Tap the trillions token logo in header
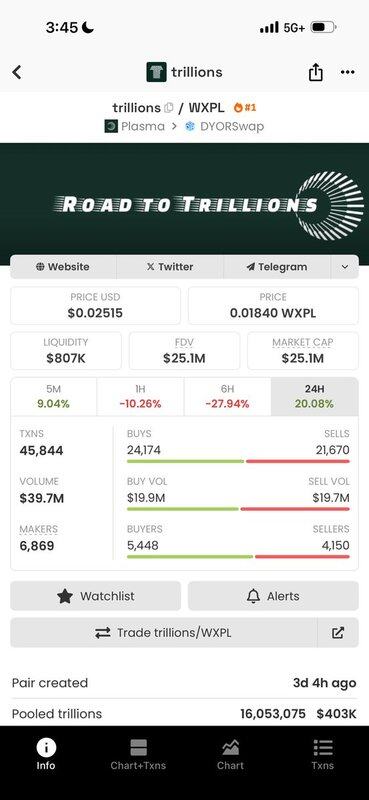369x800 pixels. pyautogui.click(x=157, y=72)
